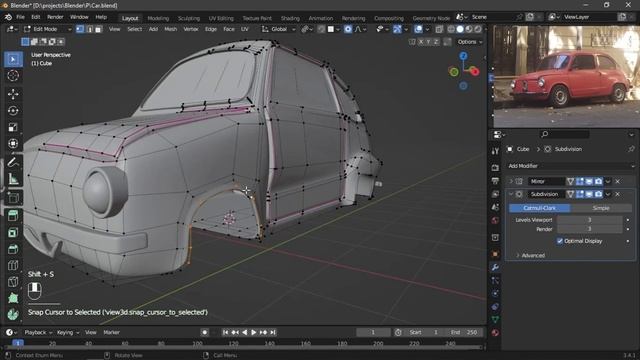Toggle Mirror modifier render visibility
The image size is (640, 360).
click(598, 181)
